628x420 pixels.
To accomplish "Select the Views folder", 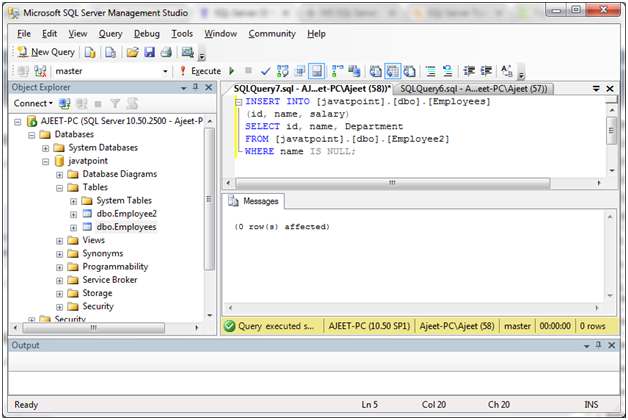I will click(x=93, y=240).
